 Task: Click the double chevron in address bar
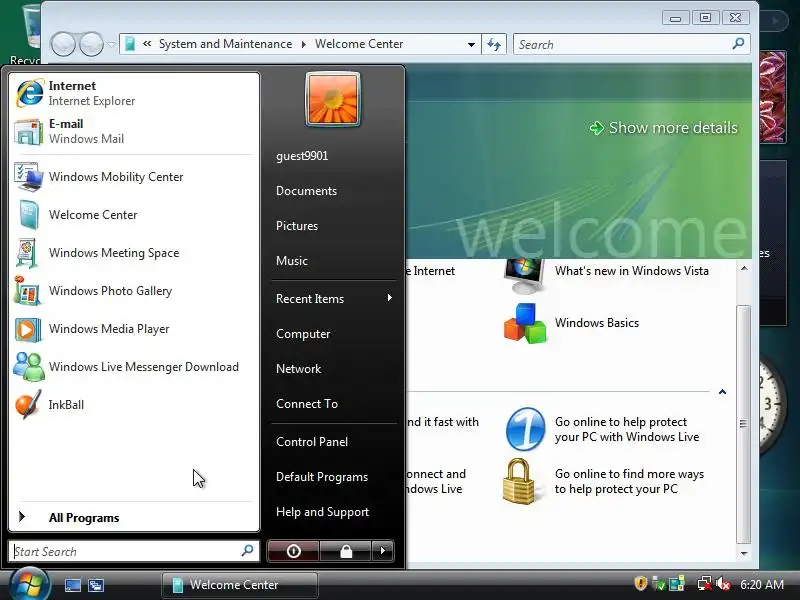[147, 44]
